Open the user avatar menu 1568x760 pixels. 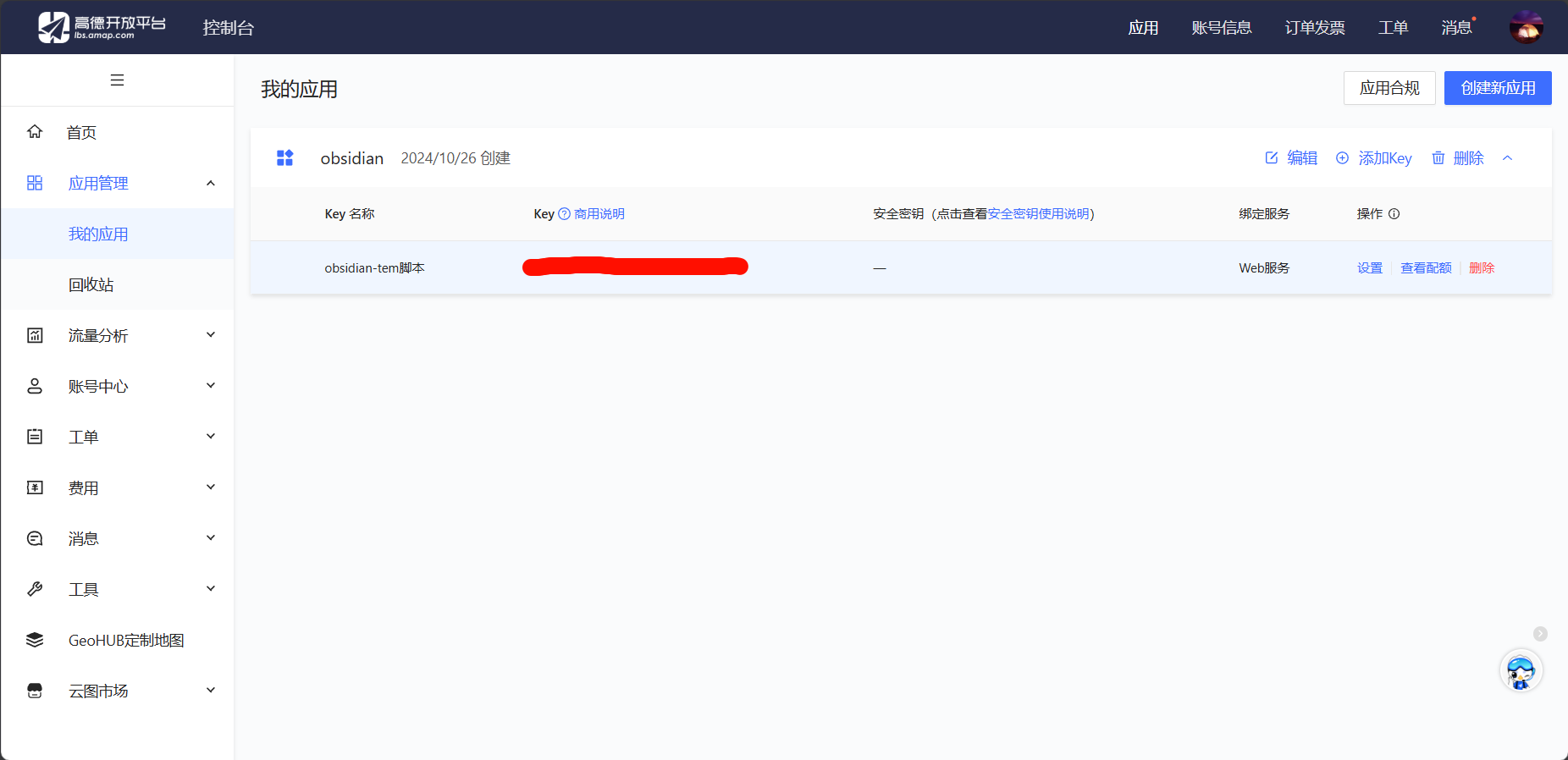1527,27
